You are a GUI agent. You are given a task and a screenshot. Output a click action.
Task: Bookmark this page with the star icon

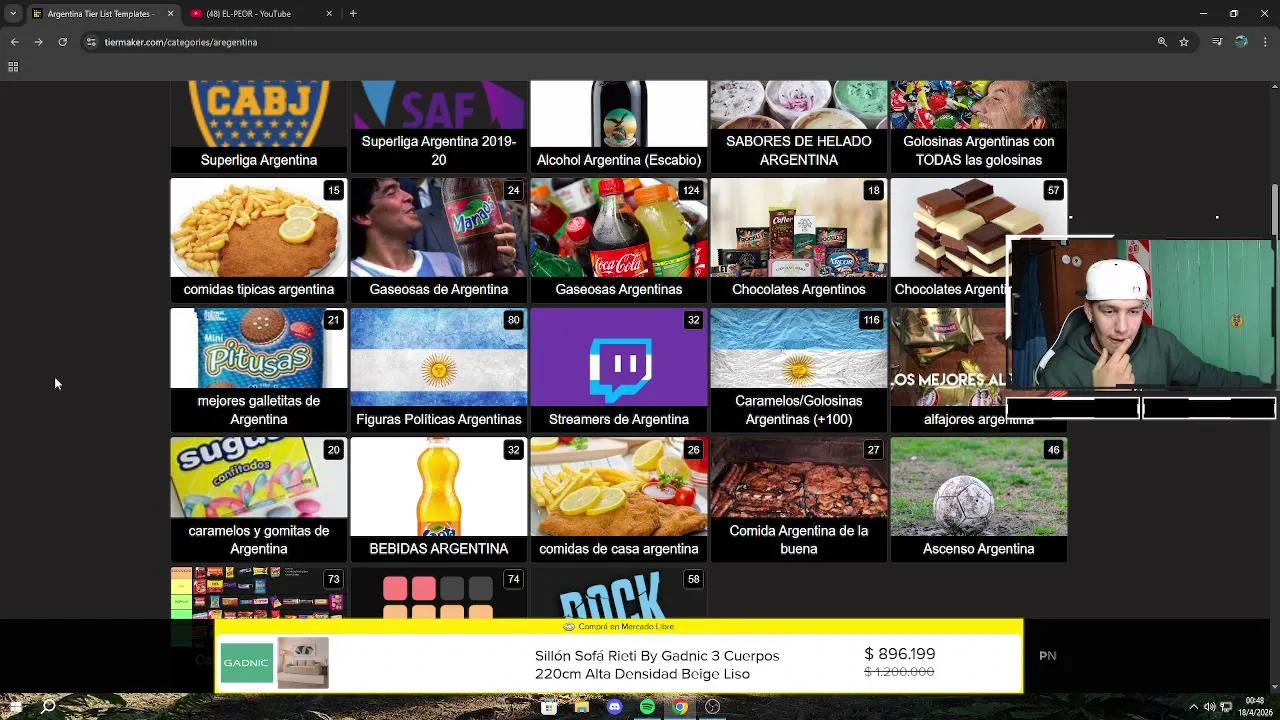pos(1184,42)
